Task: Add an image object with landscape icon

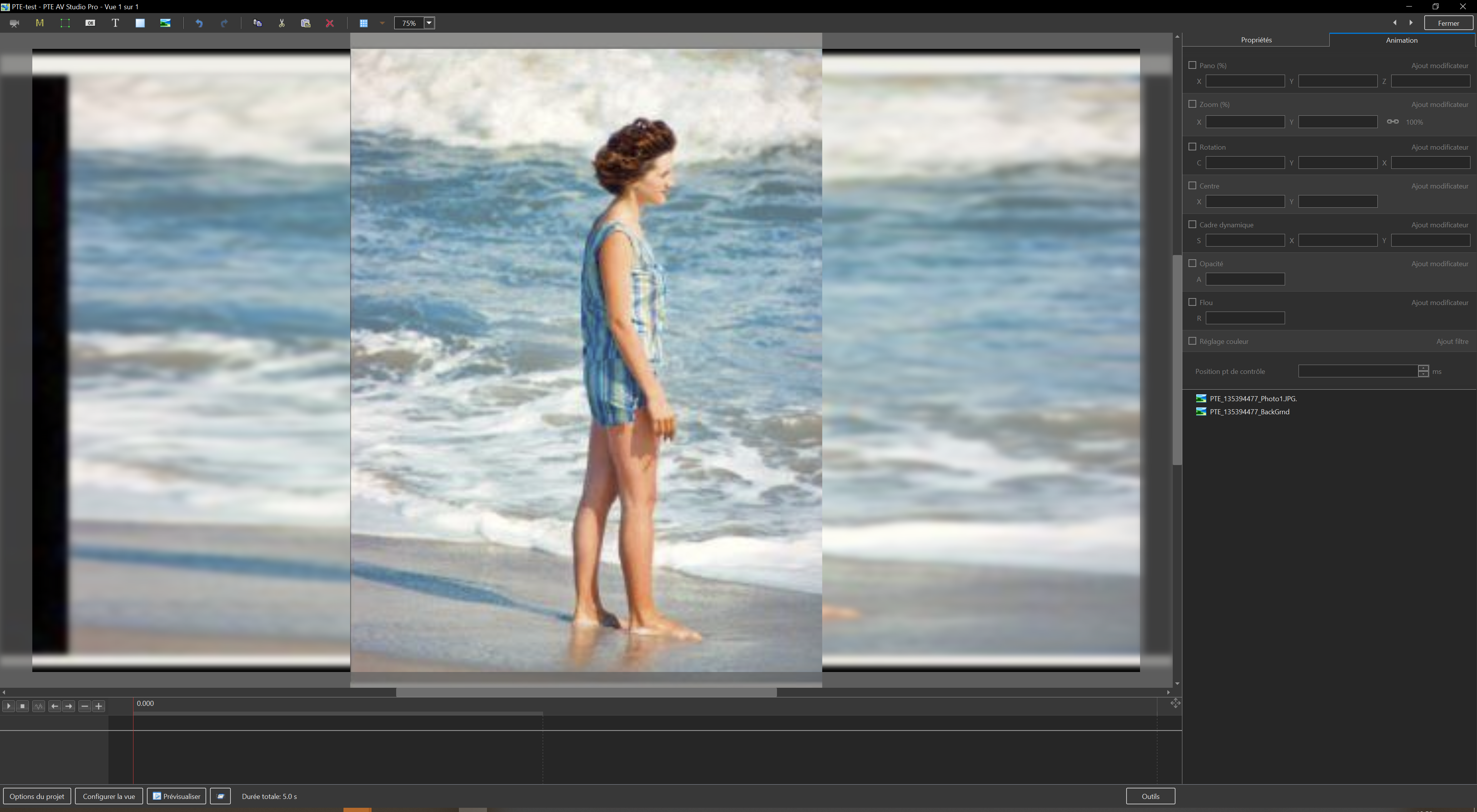Action: click(x=165, y=23)
